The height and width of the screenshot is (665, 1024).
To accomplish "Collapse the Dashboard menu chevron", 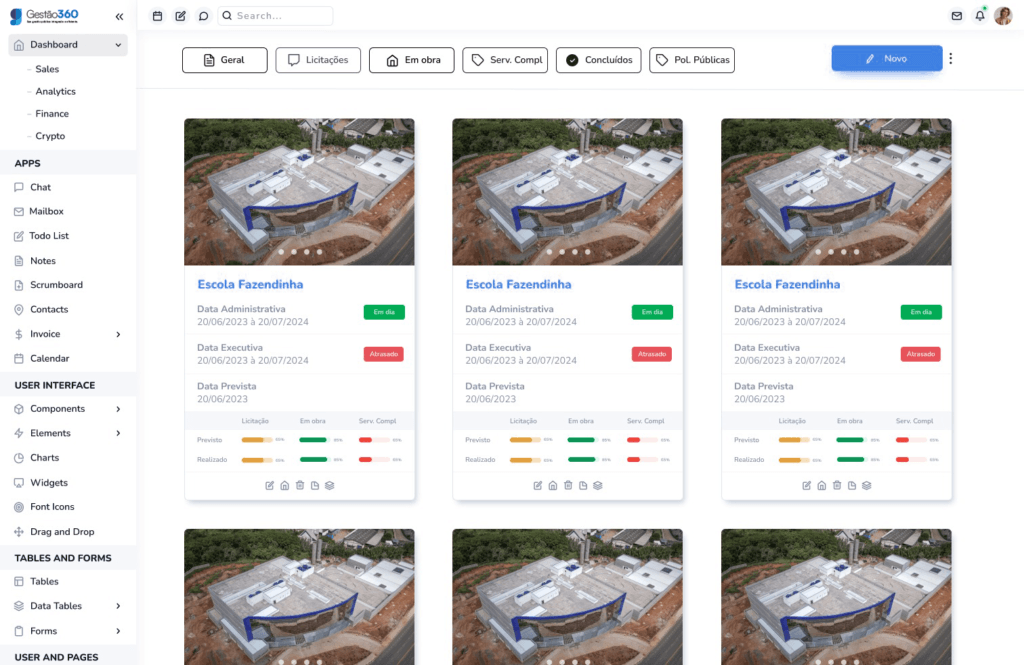I will tap(118, 45).
